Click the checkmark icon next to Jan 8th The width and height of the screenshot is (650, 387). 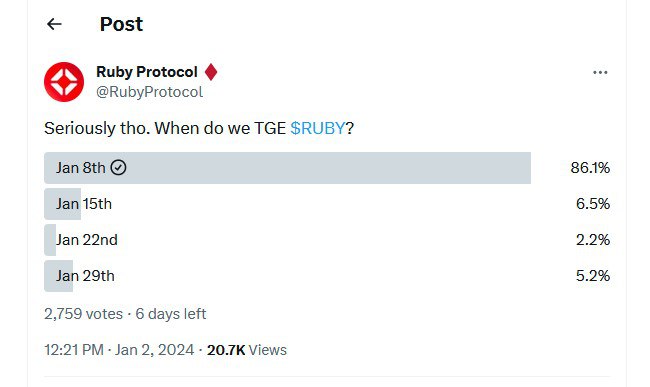(x=119, y=168)
